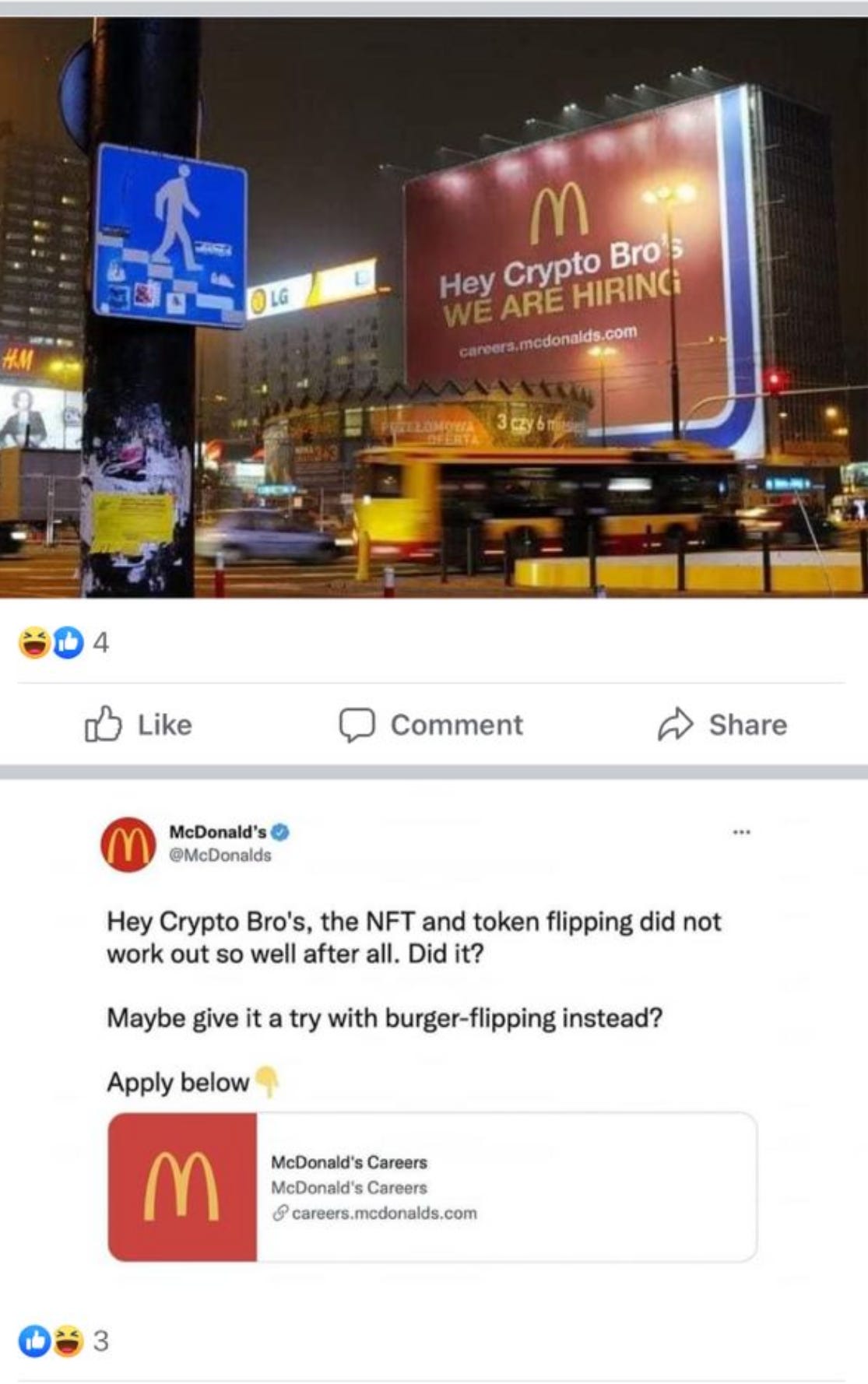Image resolution: width=868 pixels, height=1384 pixels.
Task: Click the McDonald's Careers card title
Action: [349, 1162]
